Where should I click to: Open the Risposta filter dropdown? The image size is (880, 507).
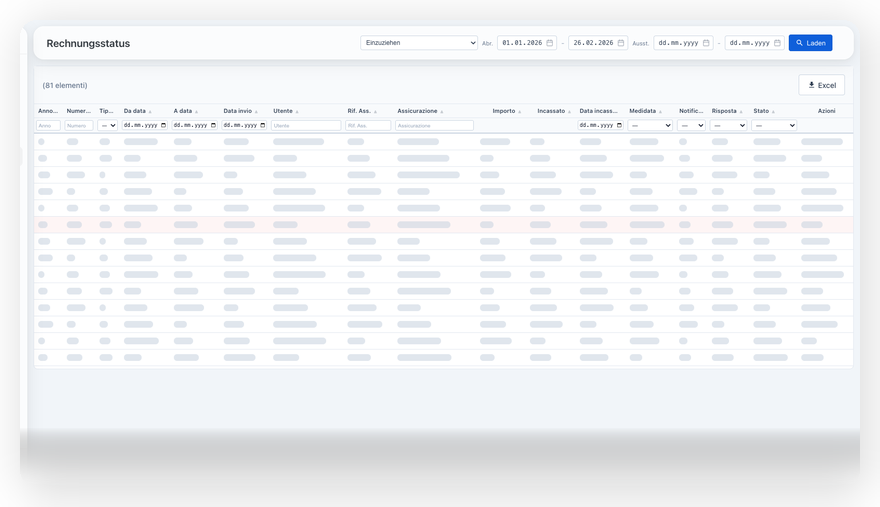pyautogui.click(x=728, y=125)
